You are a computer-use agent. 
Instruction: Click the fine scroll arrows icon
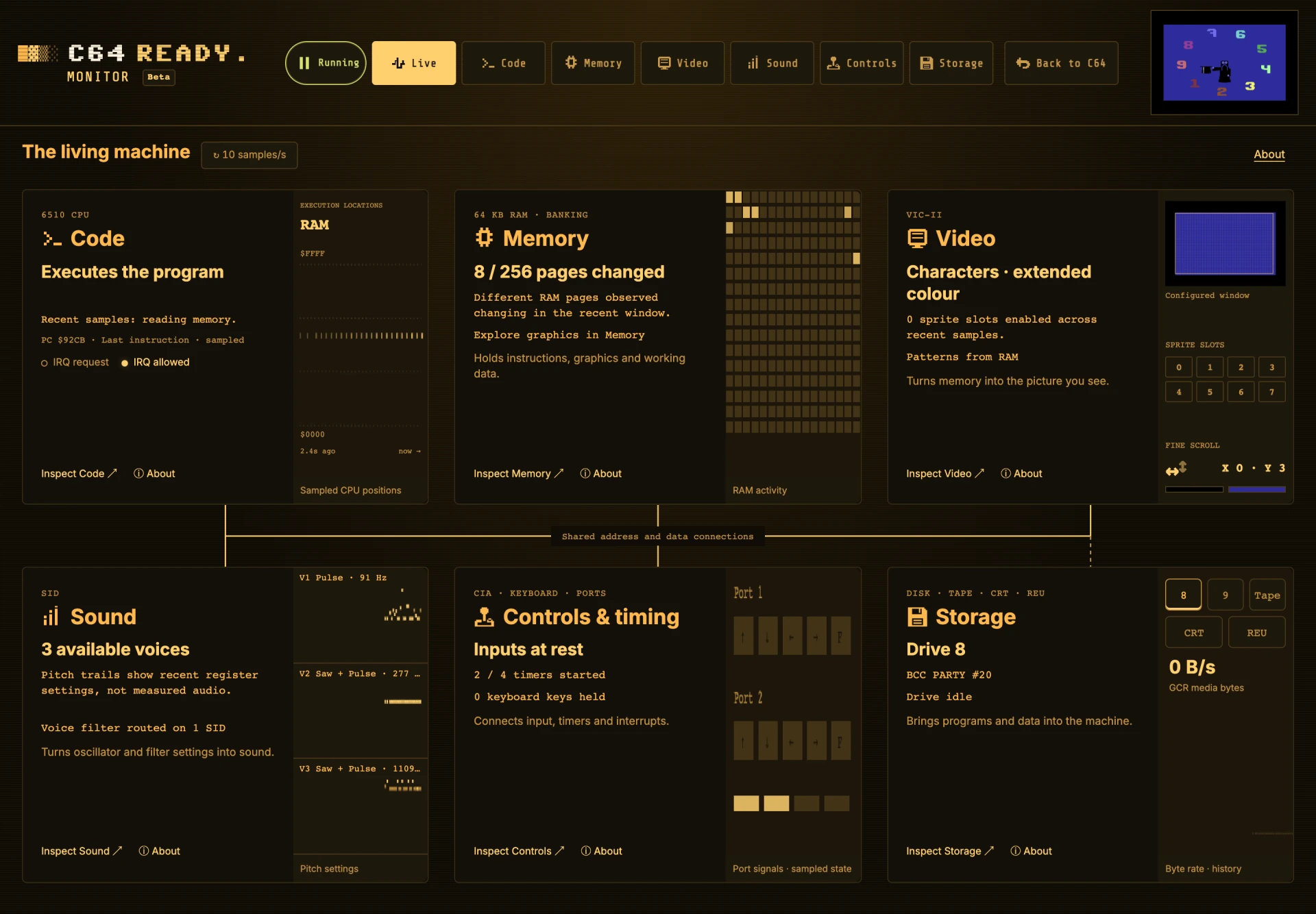click(1176, 469)
